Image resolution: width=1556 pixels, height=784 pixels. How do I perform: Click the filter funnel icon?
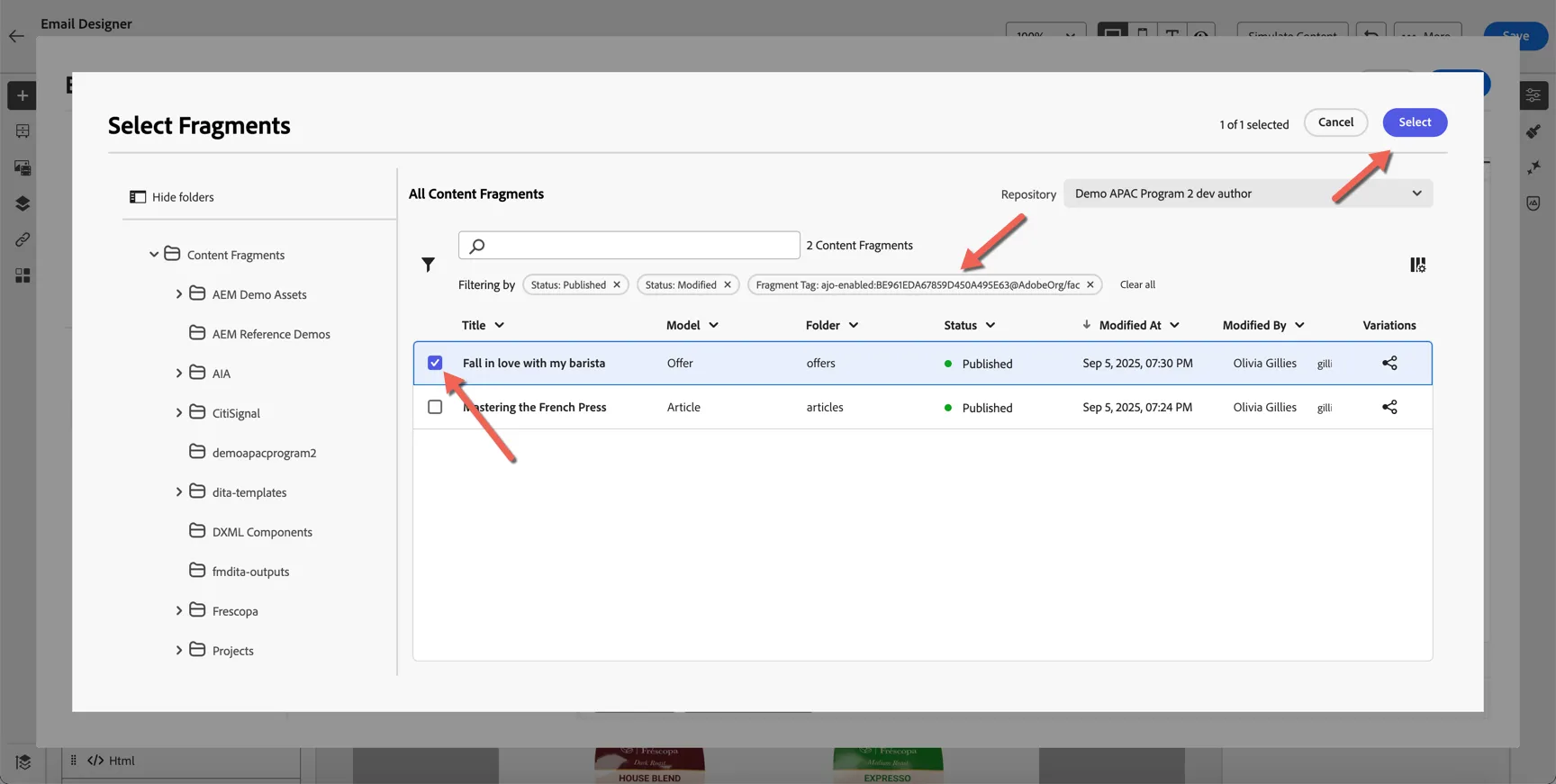pyautogui.click(x=428, y=265)
